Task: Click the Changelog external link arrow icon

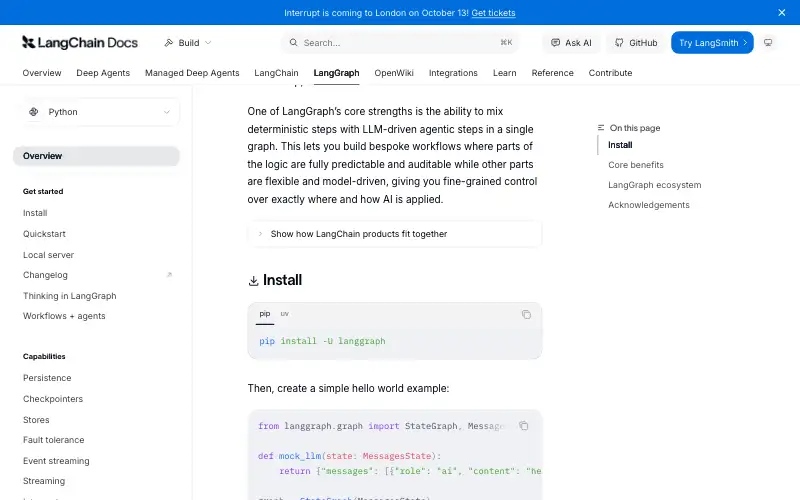Action: (x=169, y=275)
